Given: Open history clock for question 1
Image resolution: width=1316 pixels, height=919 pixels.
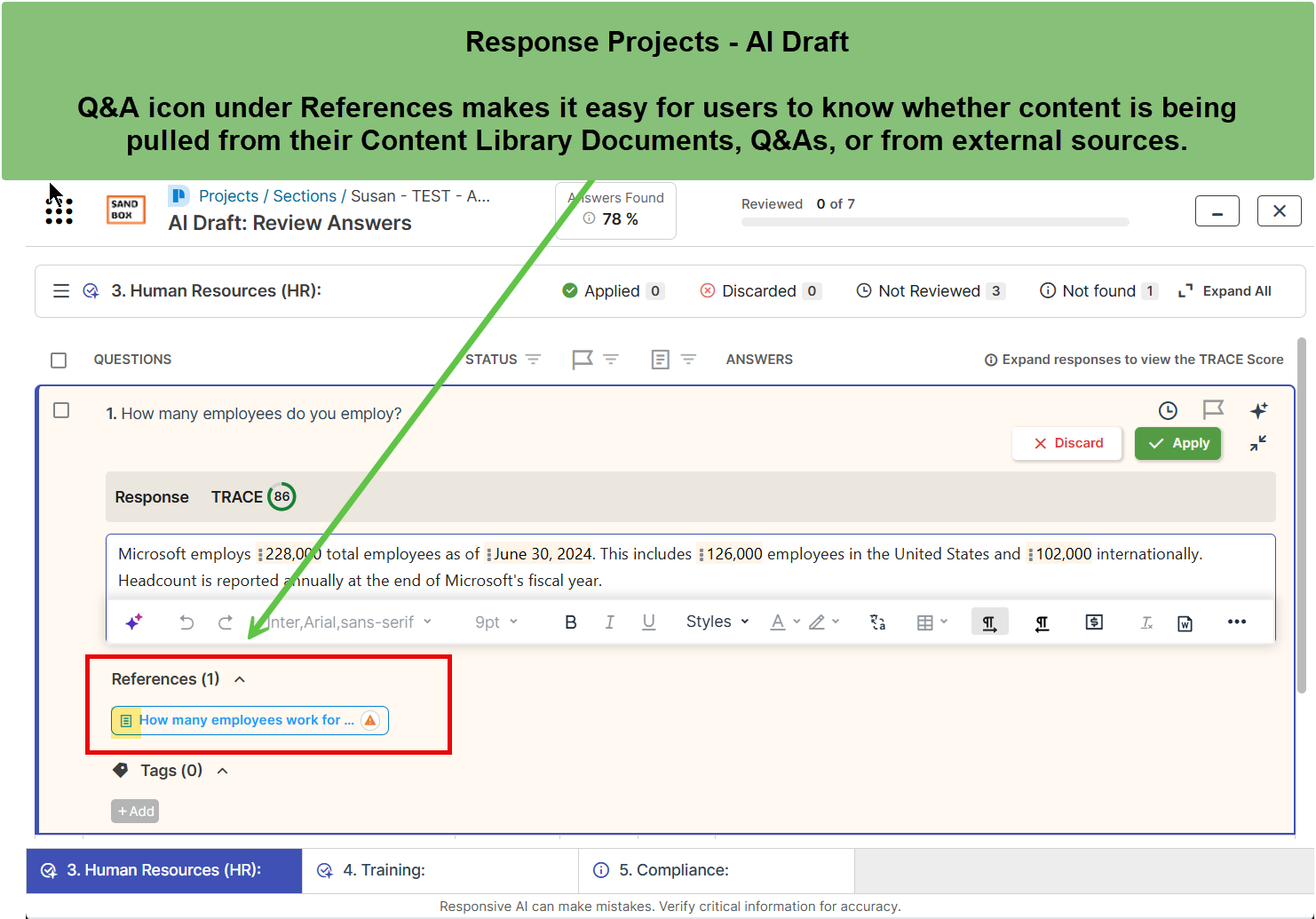Looking at the screenshot, I should pos(1168,410).
